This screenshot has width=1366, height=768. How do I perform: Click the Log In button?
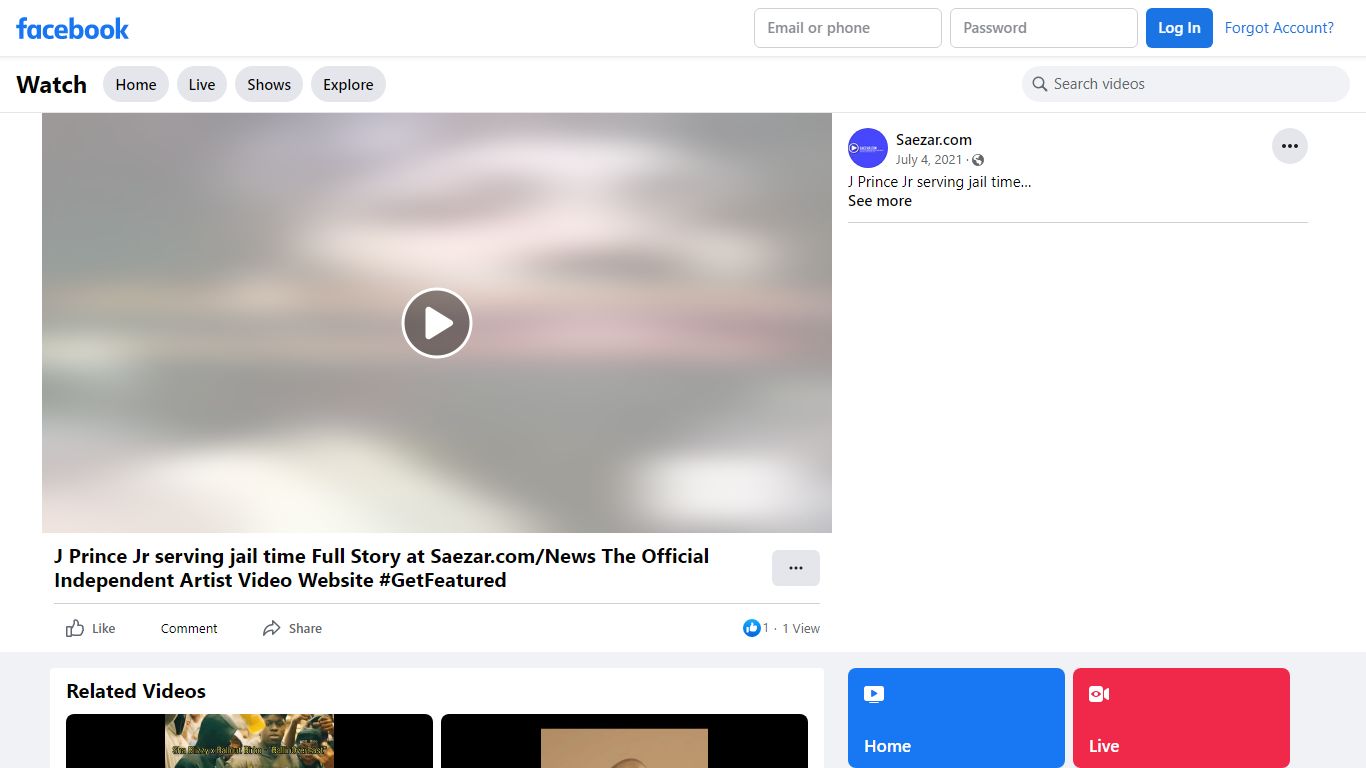(1179, 28)
